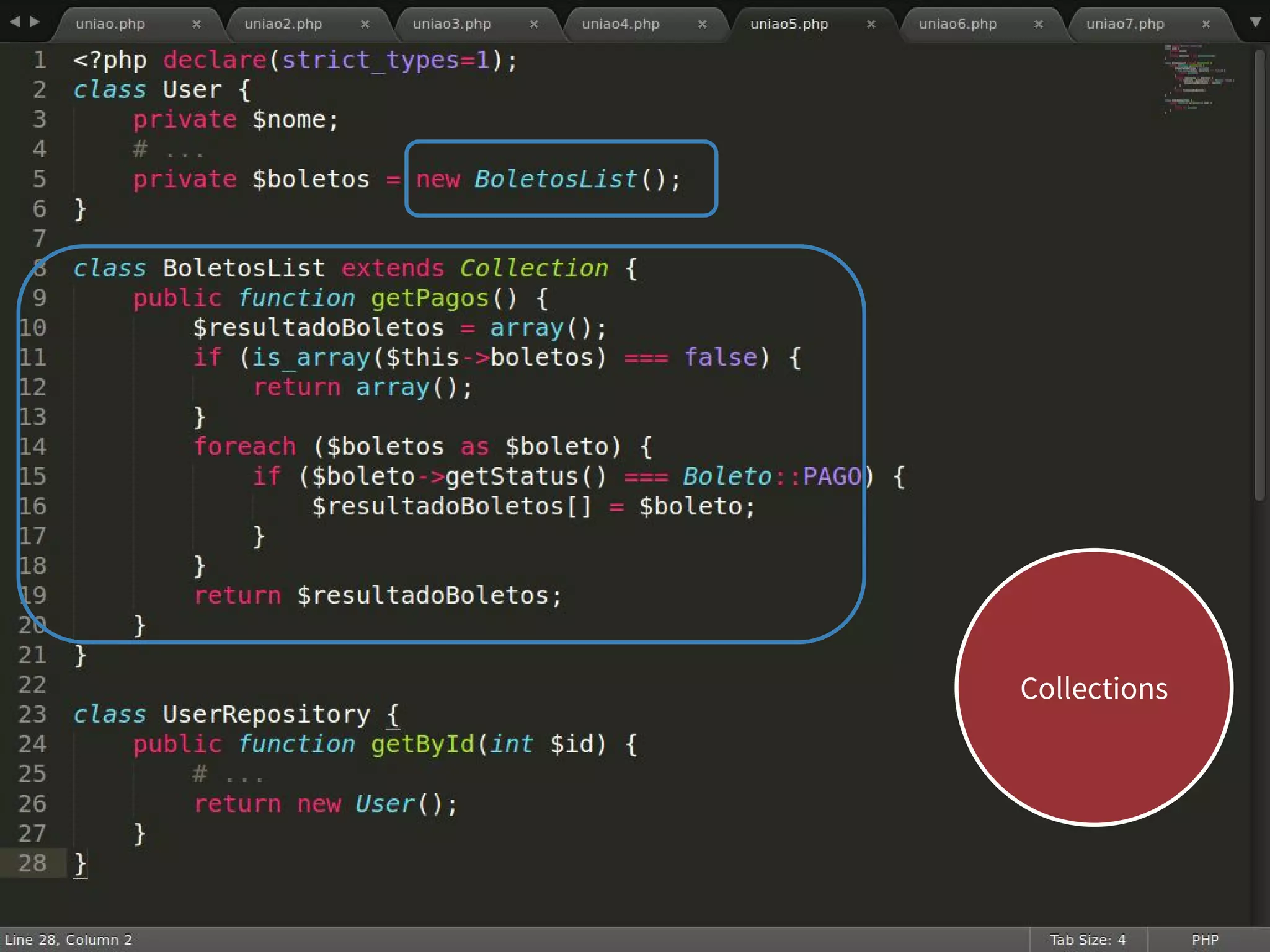This screenshot has height=952, width=1270.
Task: Switch to the uniao7.php tab
Action: (x=1125, y=24)
